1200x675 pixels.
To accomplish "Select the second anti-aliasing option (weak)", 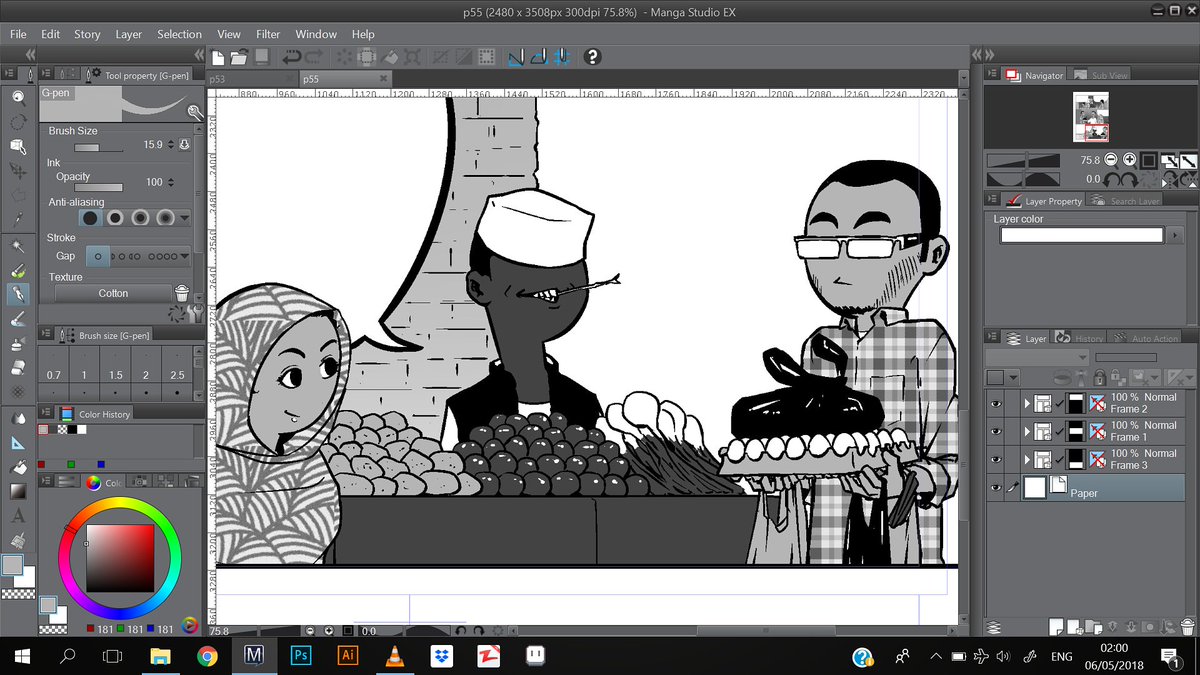I will (x=116, y=217).
